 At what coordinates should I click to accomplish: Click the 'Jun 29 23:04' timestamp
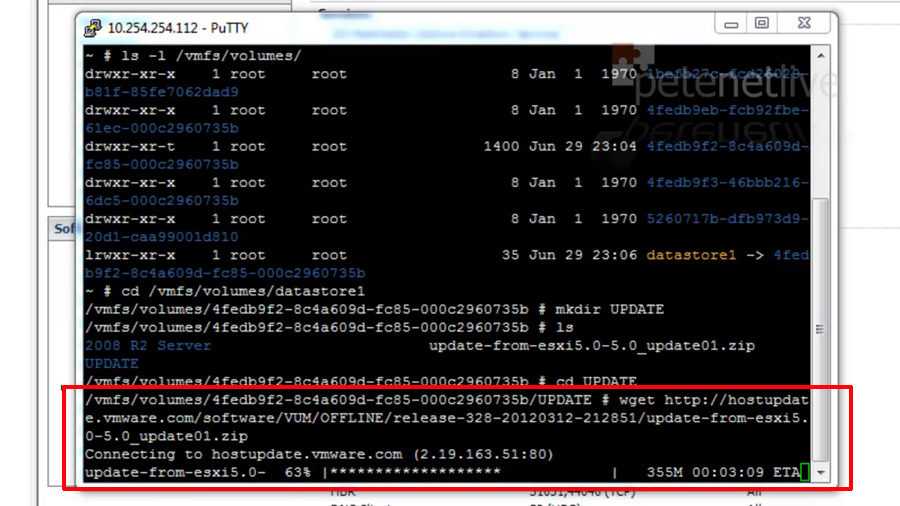tap(583, 146)
